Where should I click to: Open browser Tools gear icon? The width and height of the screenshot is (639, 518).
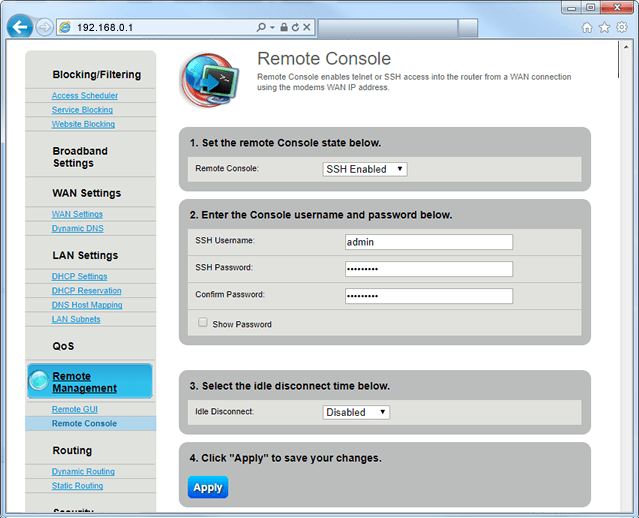621,27
